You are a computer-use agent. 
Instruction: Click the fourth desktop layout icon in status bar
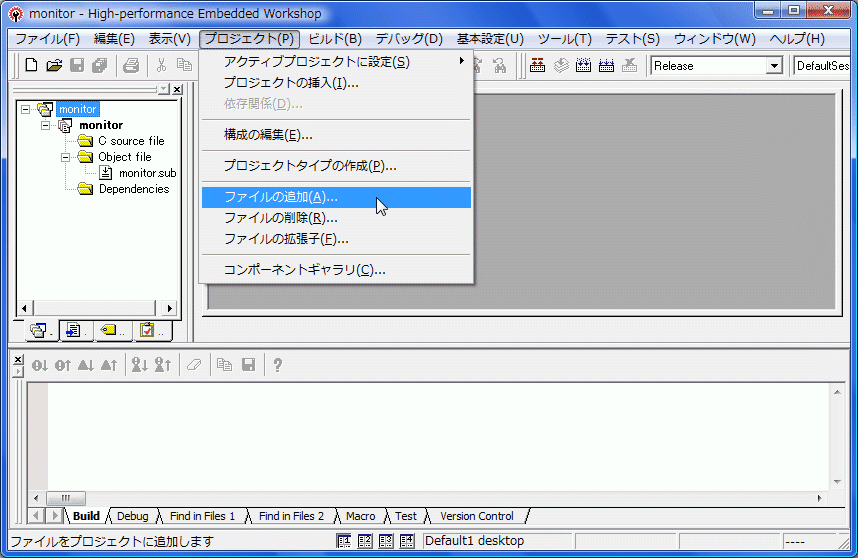pyautogui.click(x=407, y=541)
